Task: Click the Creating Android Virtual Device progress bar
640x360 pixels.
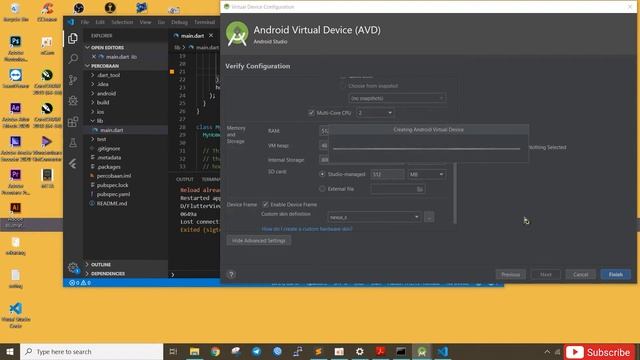Action: click(427, 149)
